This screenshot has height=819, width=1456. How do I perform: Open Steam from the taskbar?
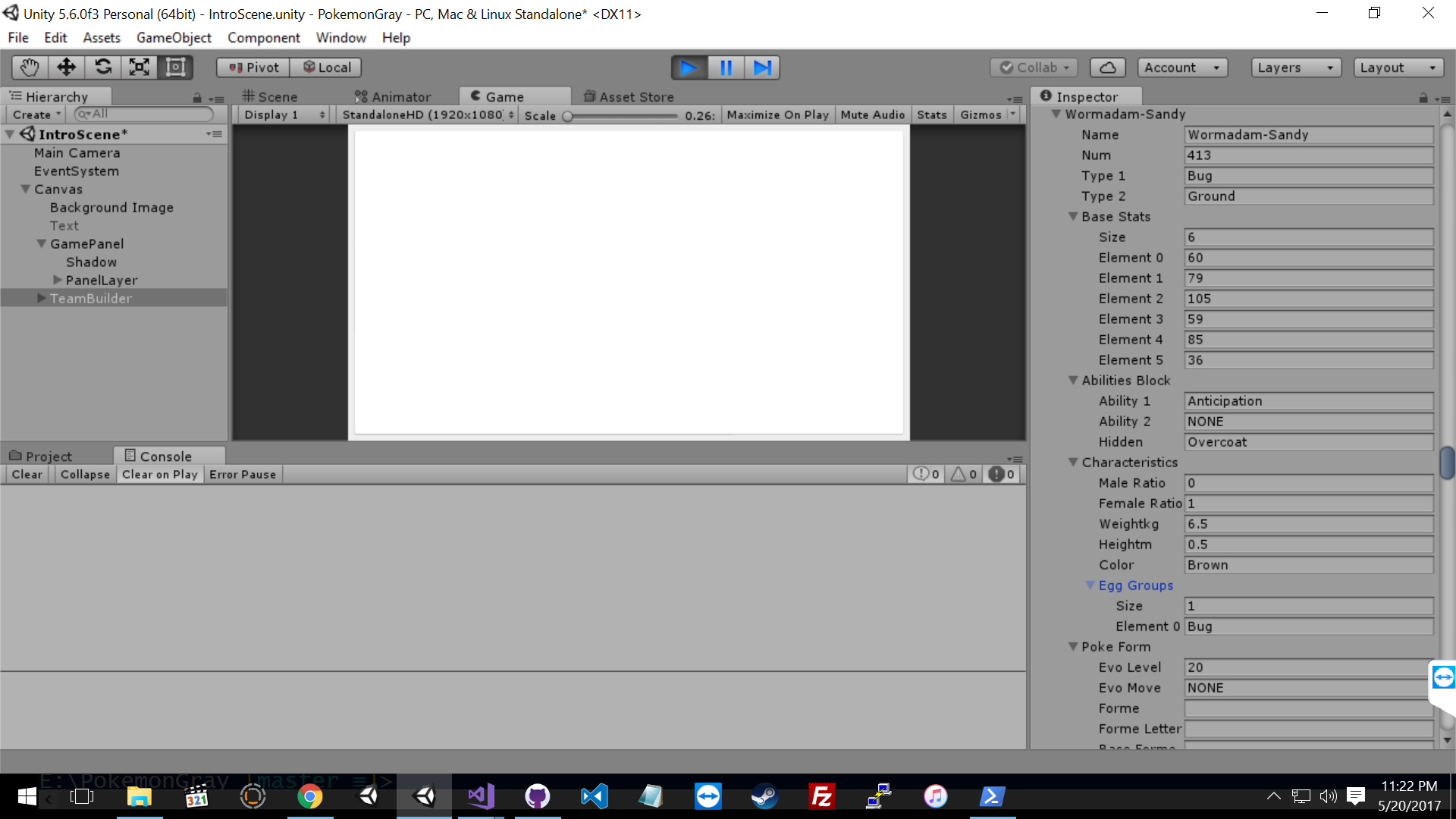pyautogui.click(x=764, y=796)
